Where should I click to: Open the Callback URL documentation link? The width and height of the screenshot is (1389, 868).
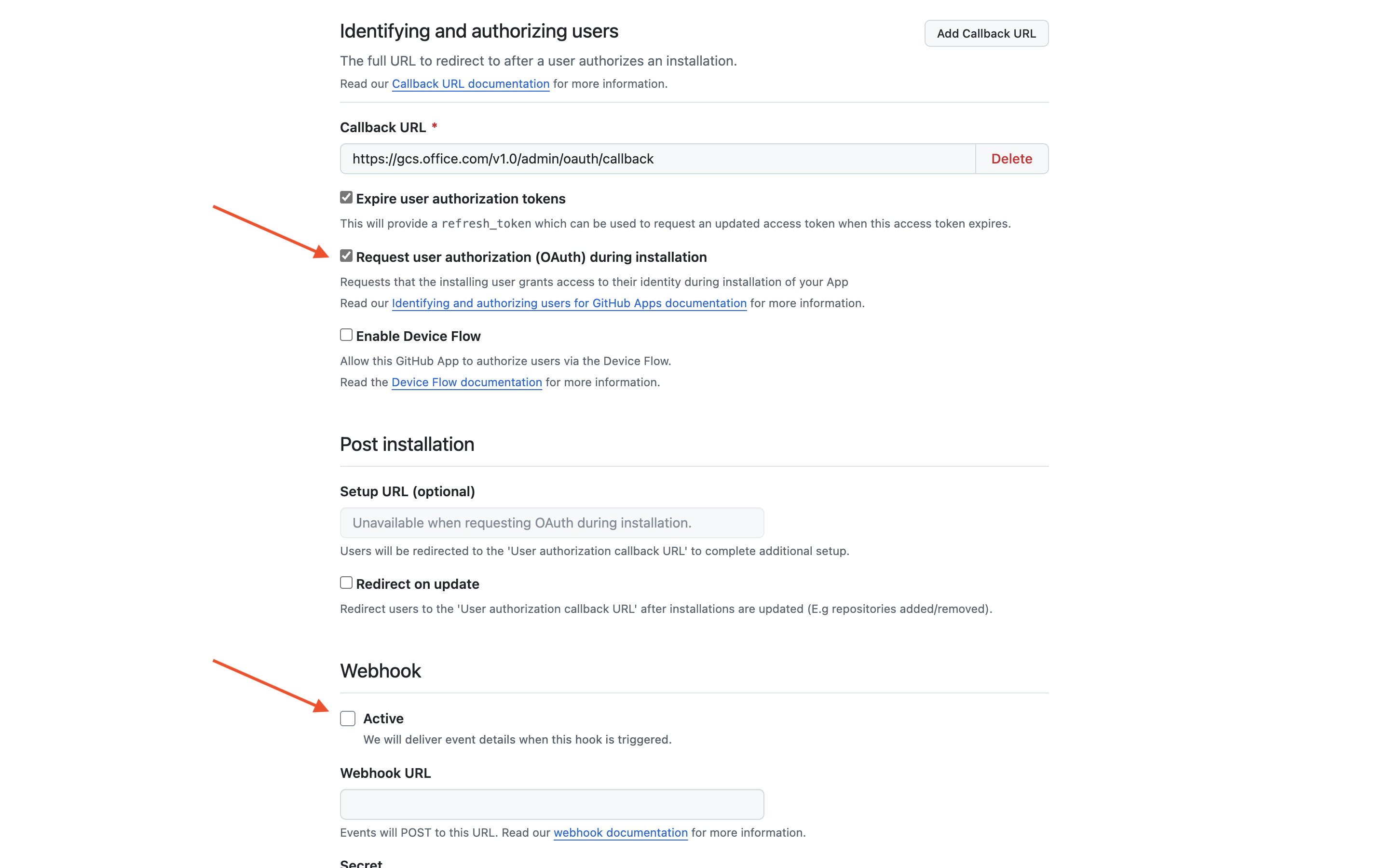pyautogui.click(x=471, y=84)
